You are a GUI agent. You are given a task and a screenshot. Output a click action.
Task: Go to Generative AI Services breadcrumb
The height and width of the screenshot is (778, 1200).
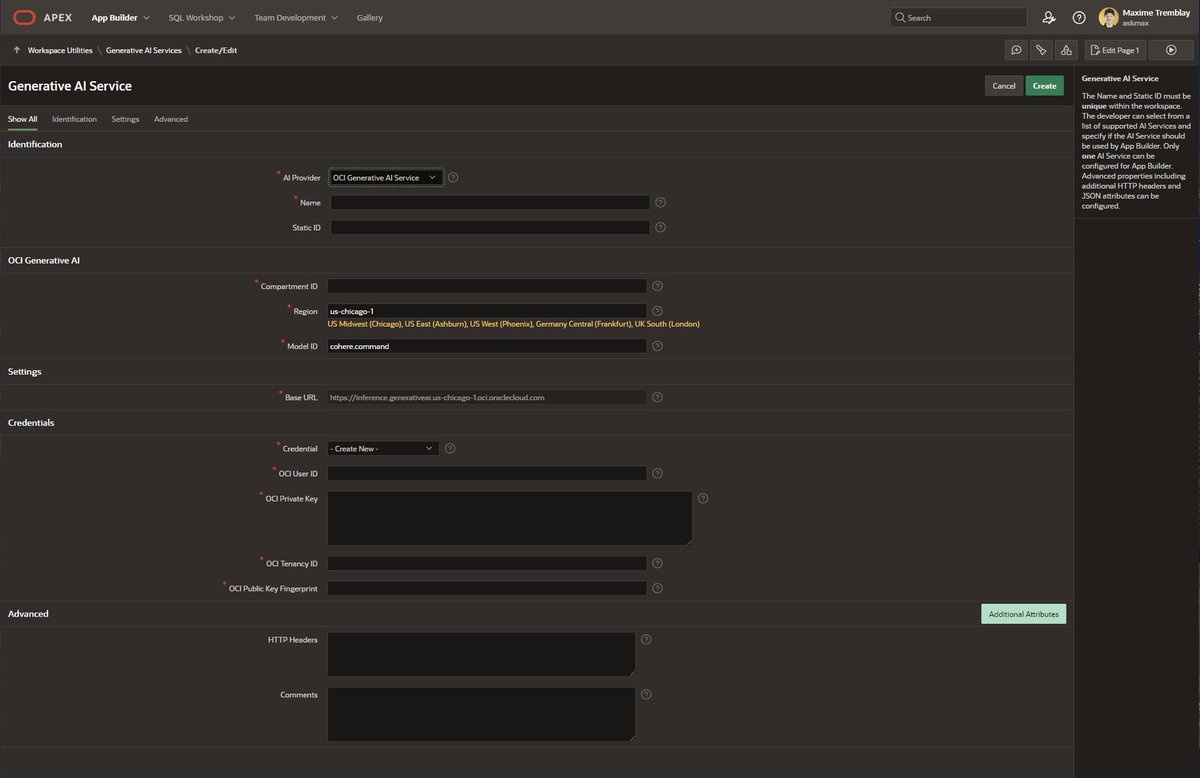tap(144, 50)
